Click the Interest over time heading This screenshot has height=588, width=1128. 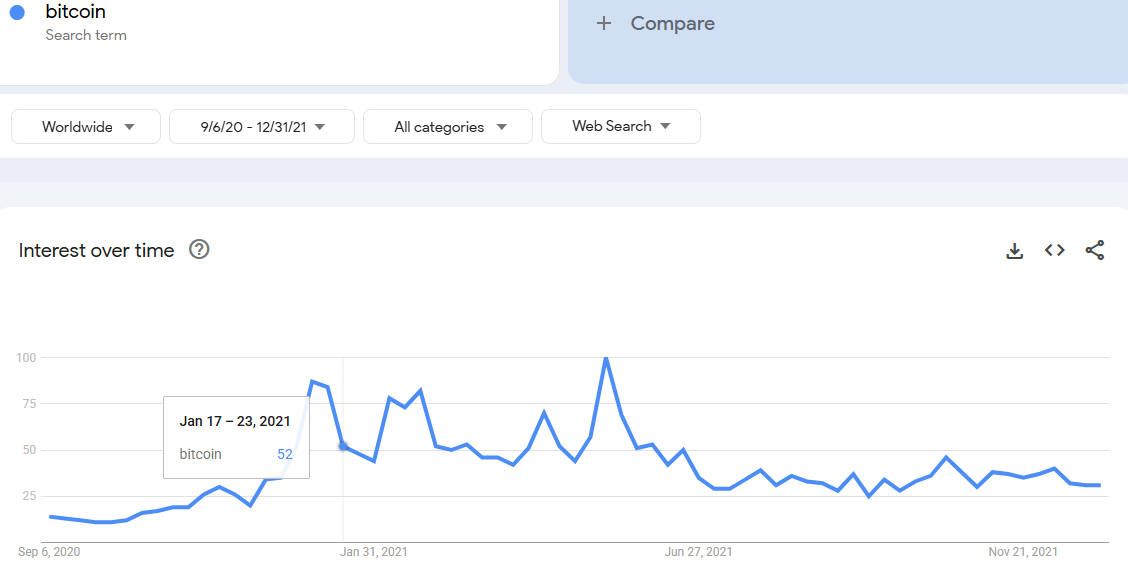point(97,250)
